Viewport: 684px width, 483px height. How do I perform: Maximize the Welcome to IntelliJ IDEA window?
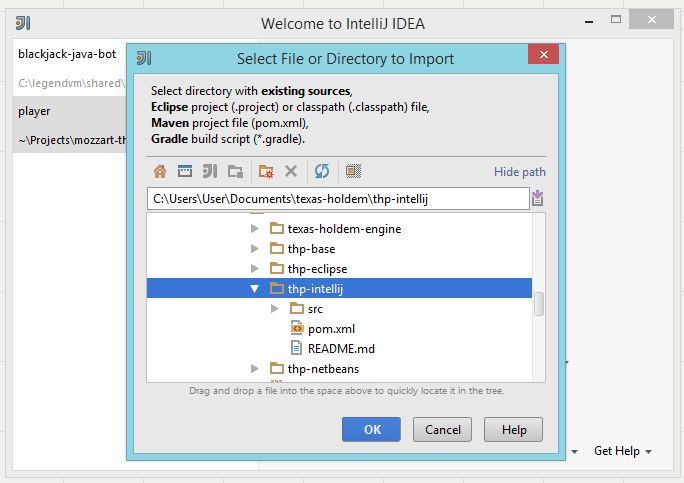pyautogui.click(x=616, y=20)
